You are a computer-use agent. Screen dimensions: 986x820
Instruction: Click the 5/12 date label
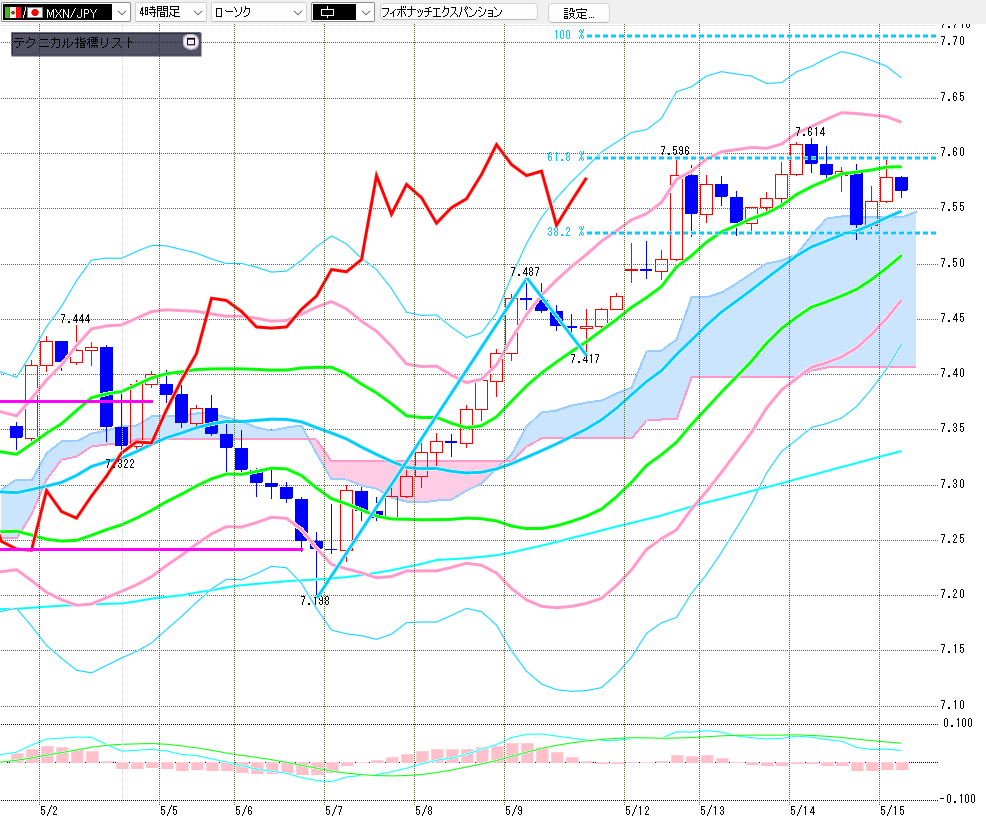coord(637,811)
